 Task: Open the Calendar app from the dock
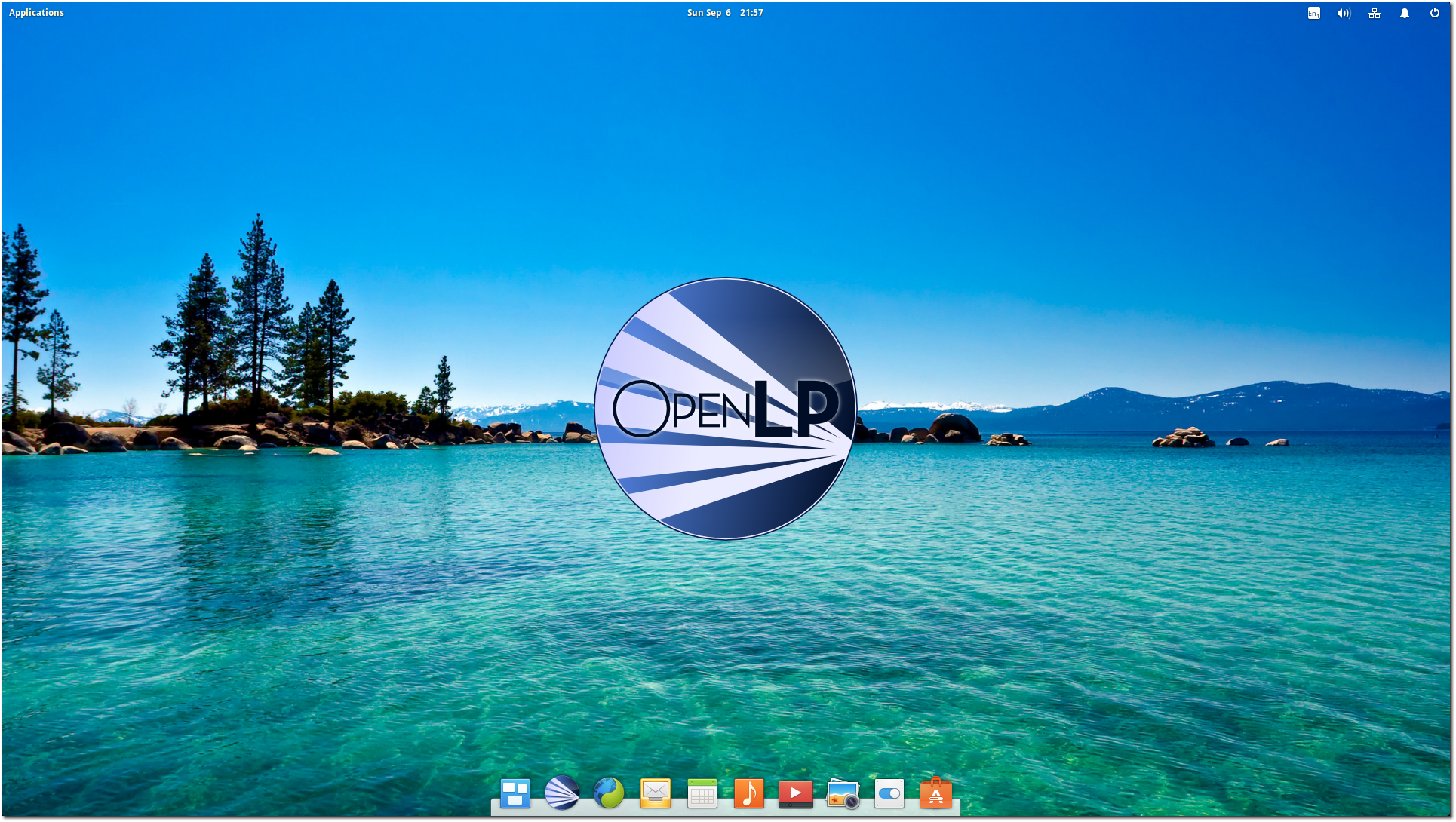pos(702,793)
